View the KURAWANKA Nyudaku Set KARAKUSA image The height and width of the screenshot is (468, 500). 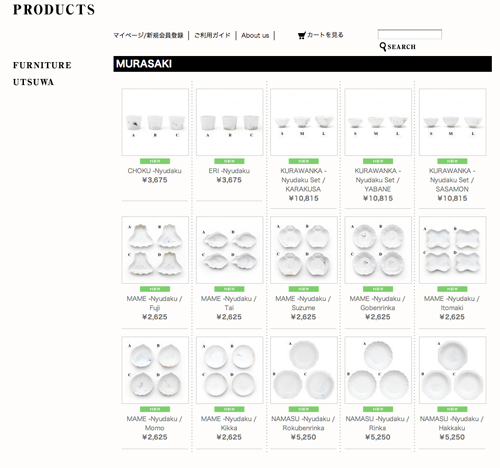click(304, 122)
